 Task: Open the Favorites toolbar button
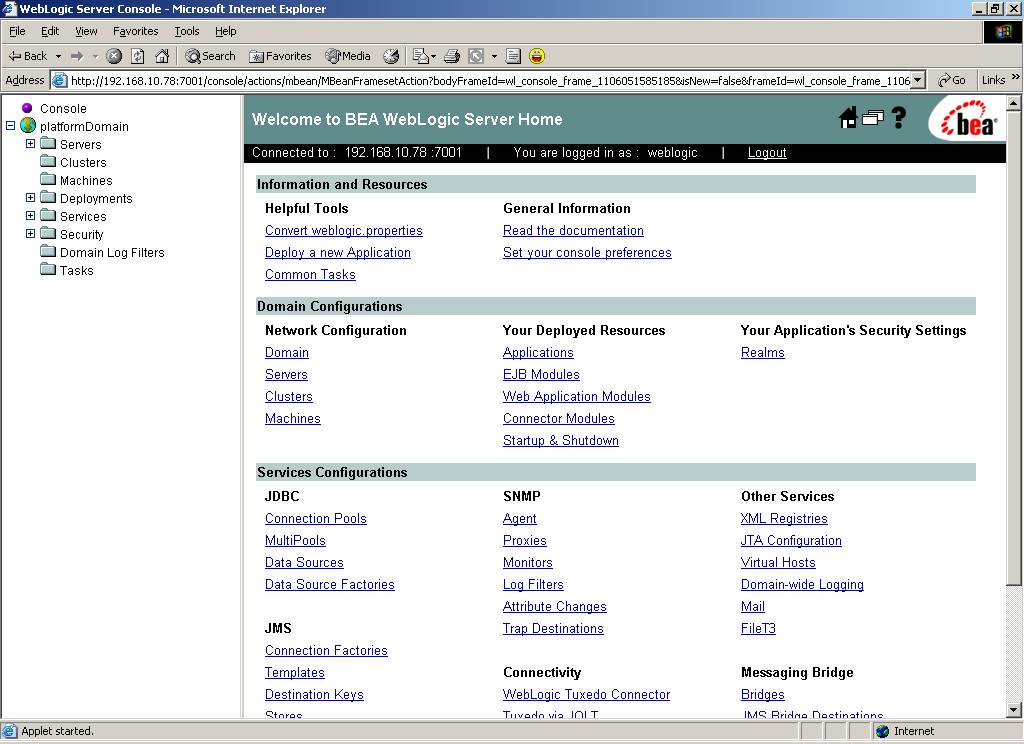[280, 56]
